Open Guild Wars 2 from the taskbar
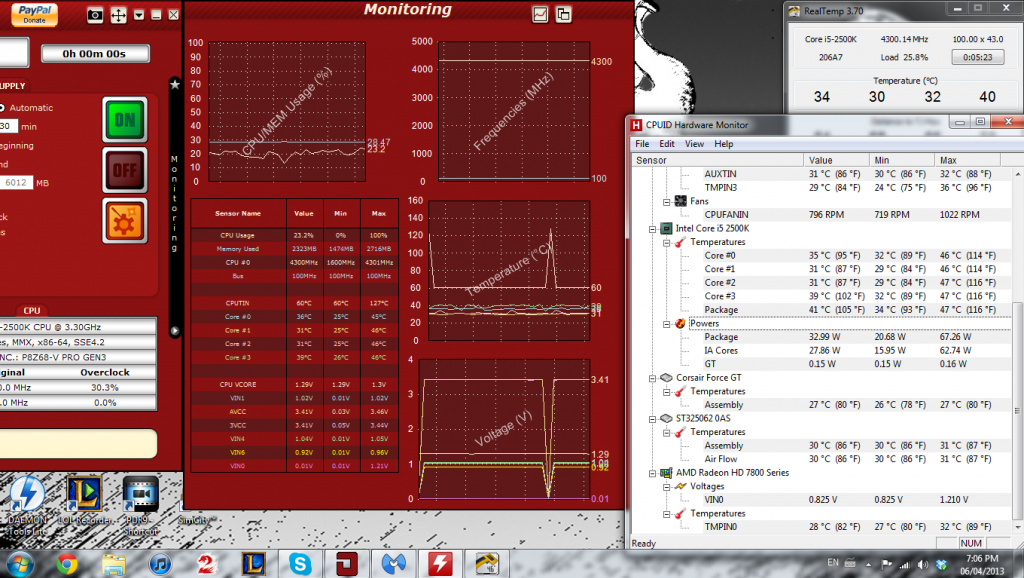The image size is (1024, 578). (x=206, y=564)
